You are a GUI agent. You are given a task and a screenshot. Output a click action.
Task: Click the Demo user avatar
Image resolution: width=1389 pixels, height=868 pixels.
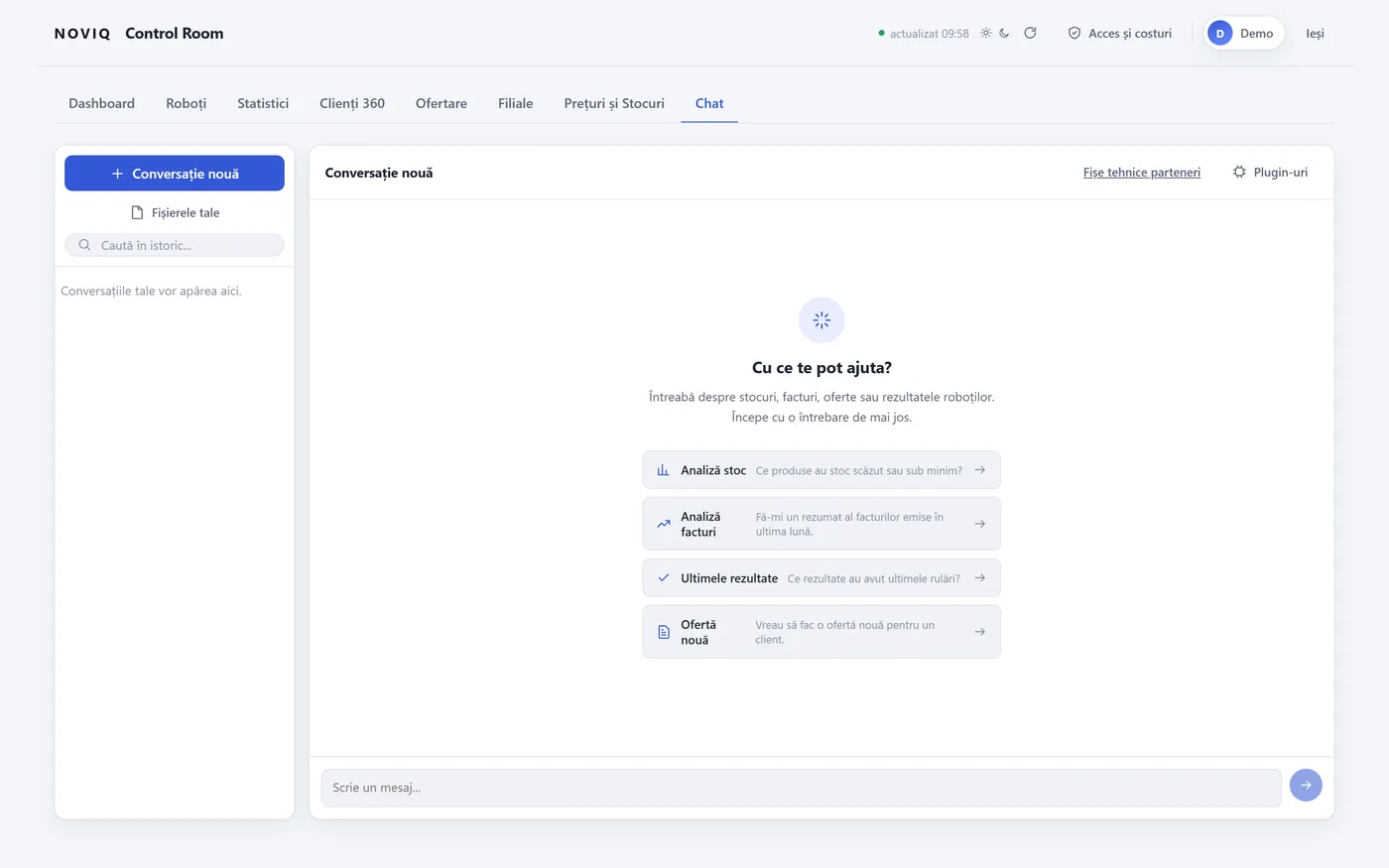(x=1219, y=34)
